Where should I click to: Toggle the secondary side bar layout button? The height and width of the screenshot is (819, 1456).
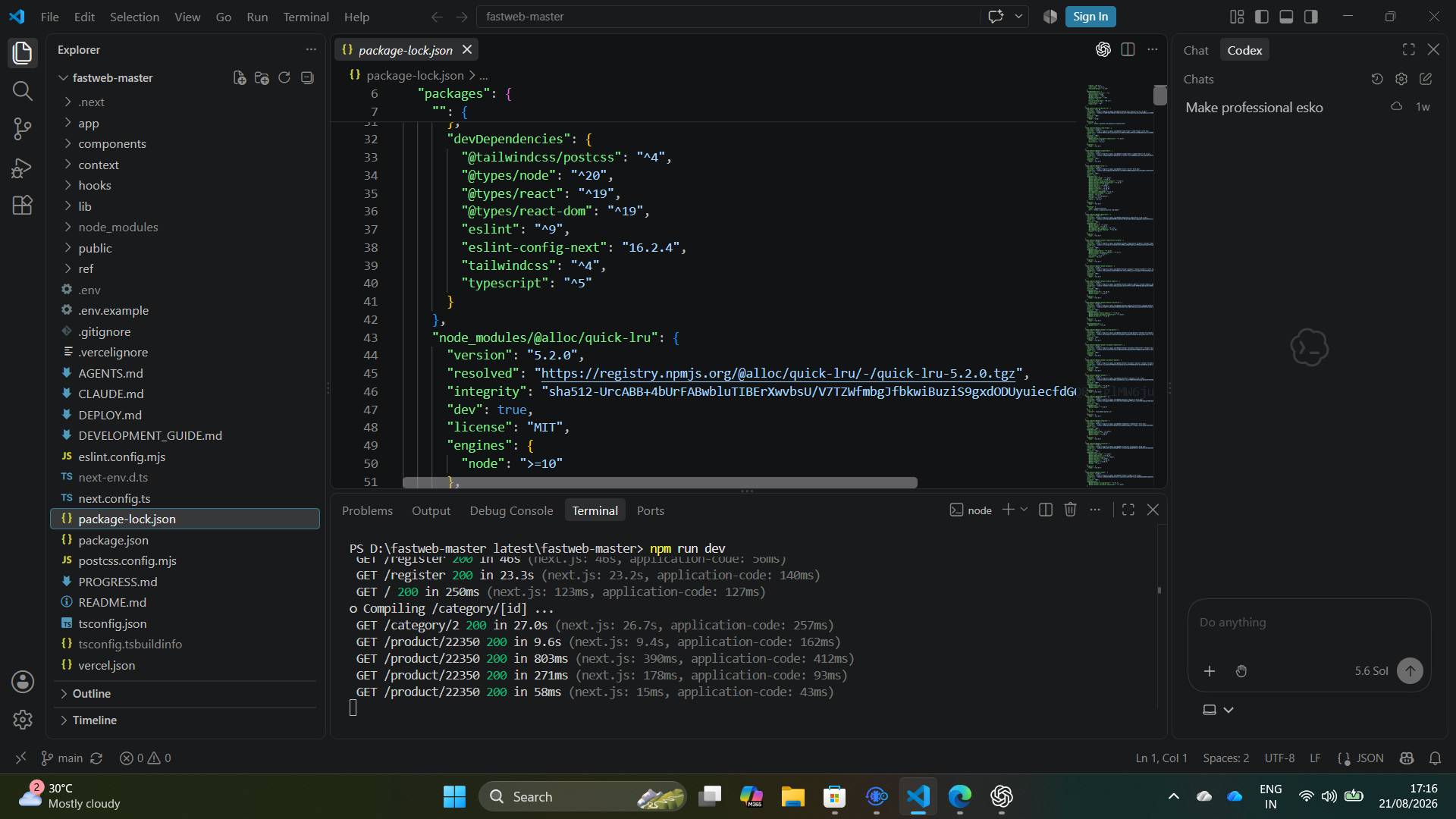click(x=1311, y=17)
